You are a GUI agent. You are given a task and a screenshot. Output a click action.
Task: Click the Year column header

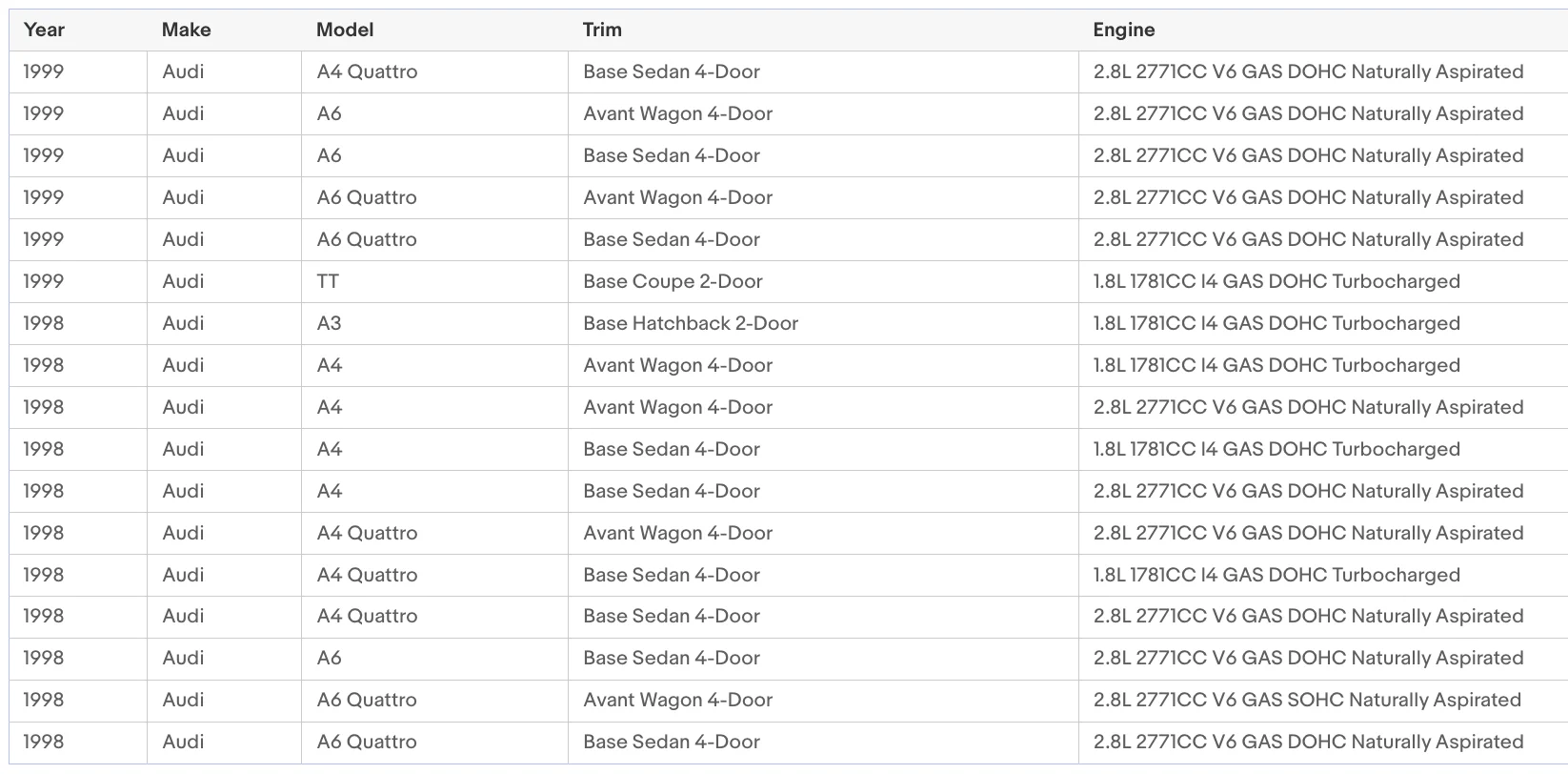pyautogui.click(x=78, y=30)
